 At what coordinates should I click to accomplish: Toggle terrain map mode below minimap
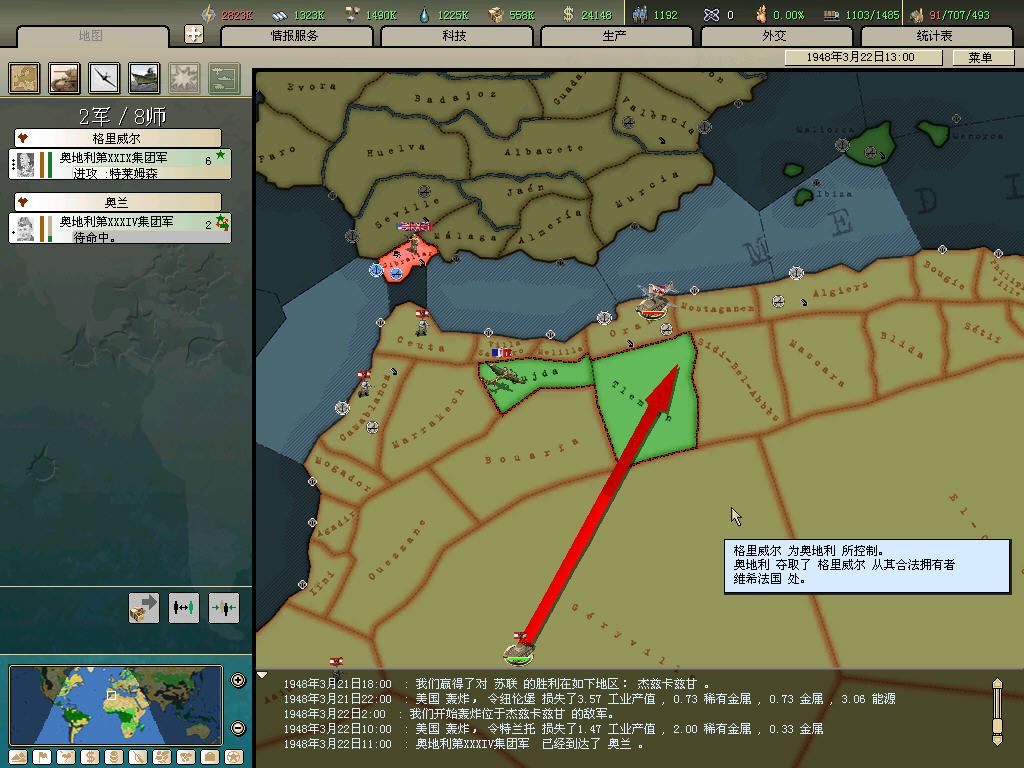[18, 756]
